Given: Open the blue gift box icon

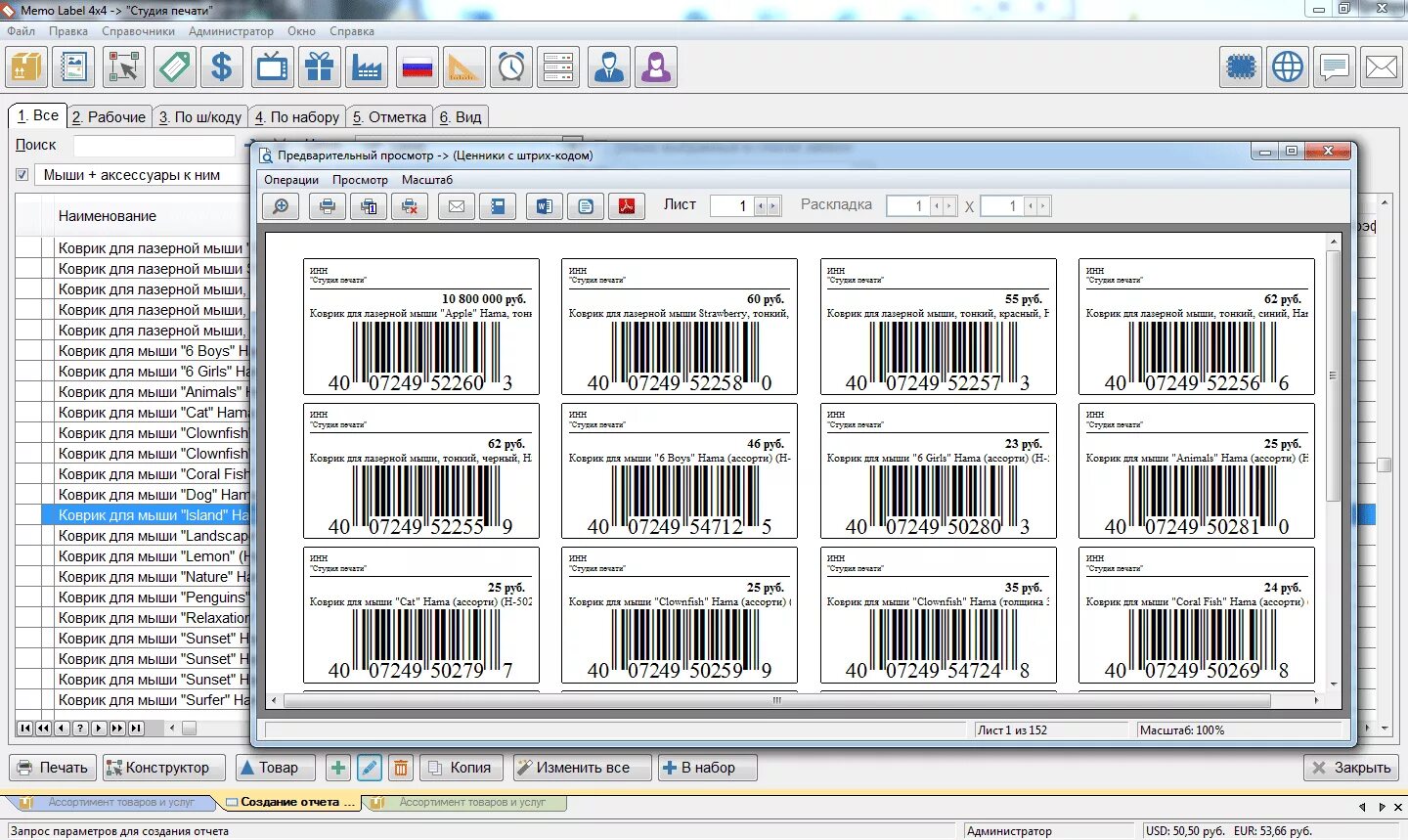Looking at the screenshot, I should tap(319, 67).
